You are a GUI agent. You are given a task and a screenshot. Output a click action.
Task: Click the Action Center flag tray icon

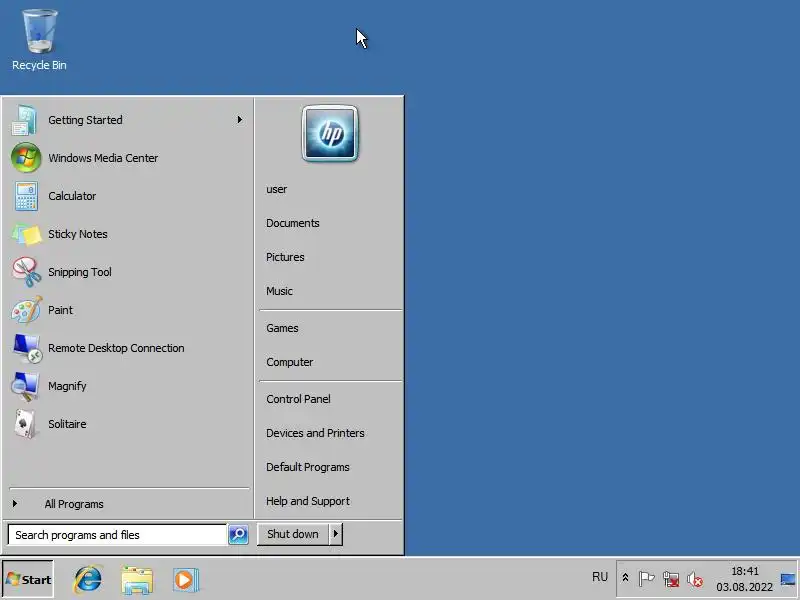pos(646,579)
